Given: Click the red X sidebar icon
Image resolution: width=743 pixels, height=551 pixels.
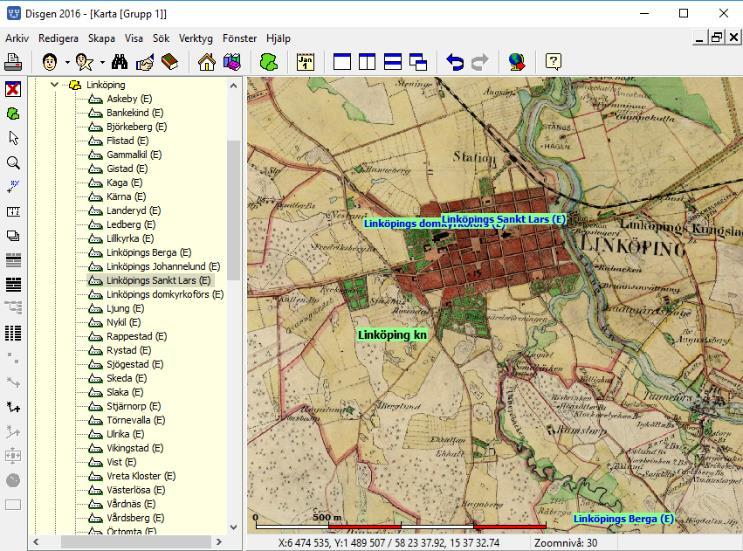Looking at the screenshot, I should click(13, 89).
